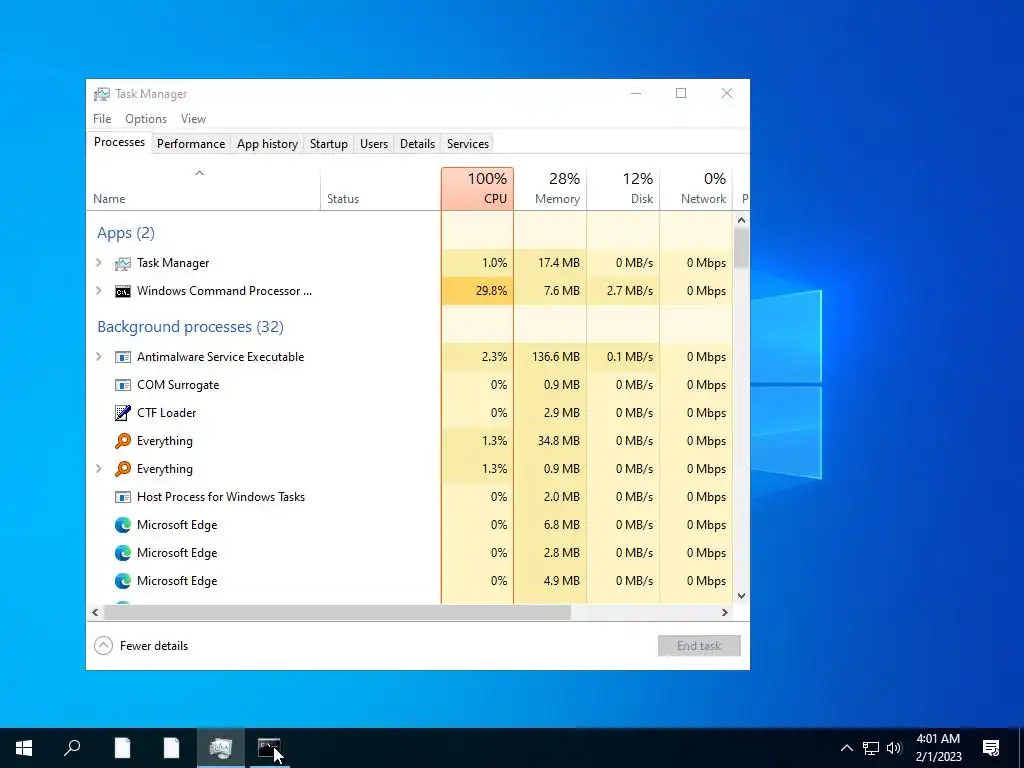The height and width of the screenshot is (768, 1024).
Task: Open the View menu
Action: click(193, 119)
